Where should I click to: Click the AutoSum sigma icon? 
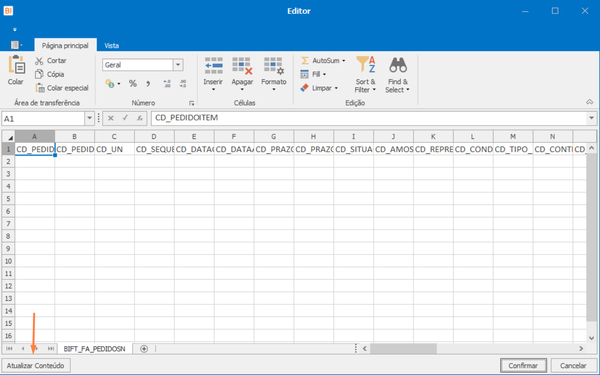click(305, 60)
